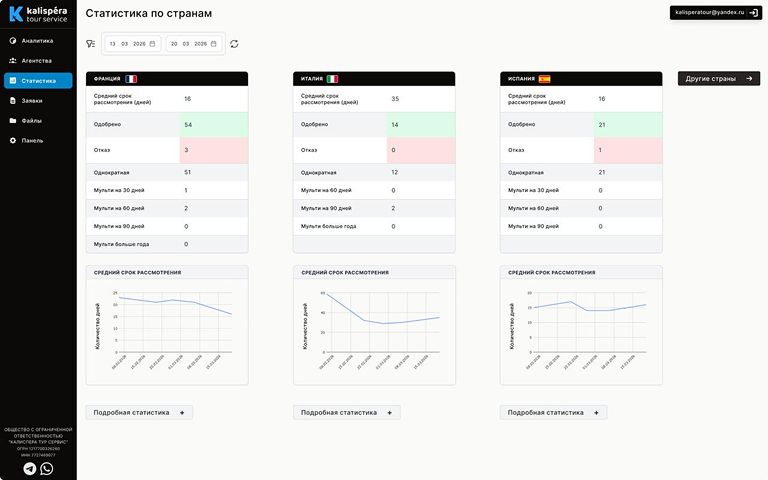Click the Italy flag icon
The width and height of the screenshot is (768, 480).
[332, 79]
